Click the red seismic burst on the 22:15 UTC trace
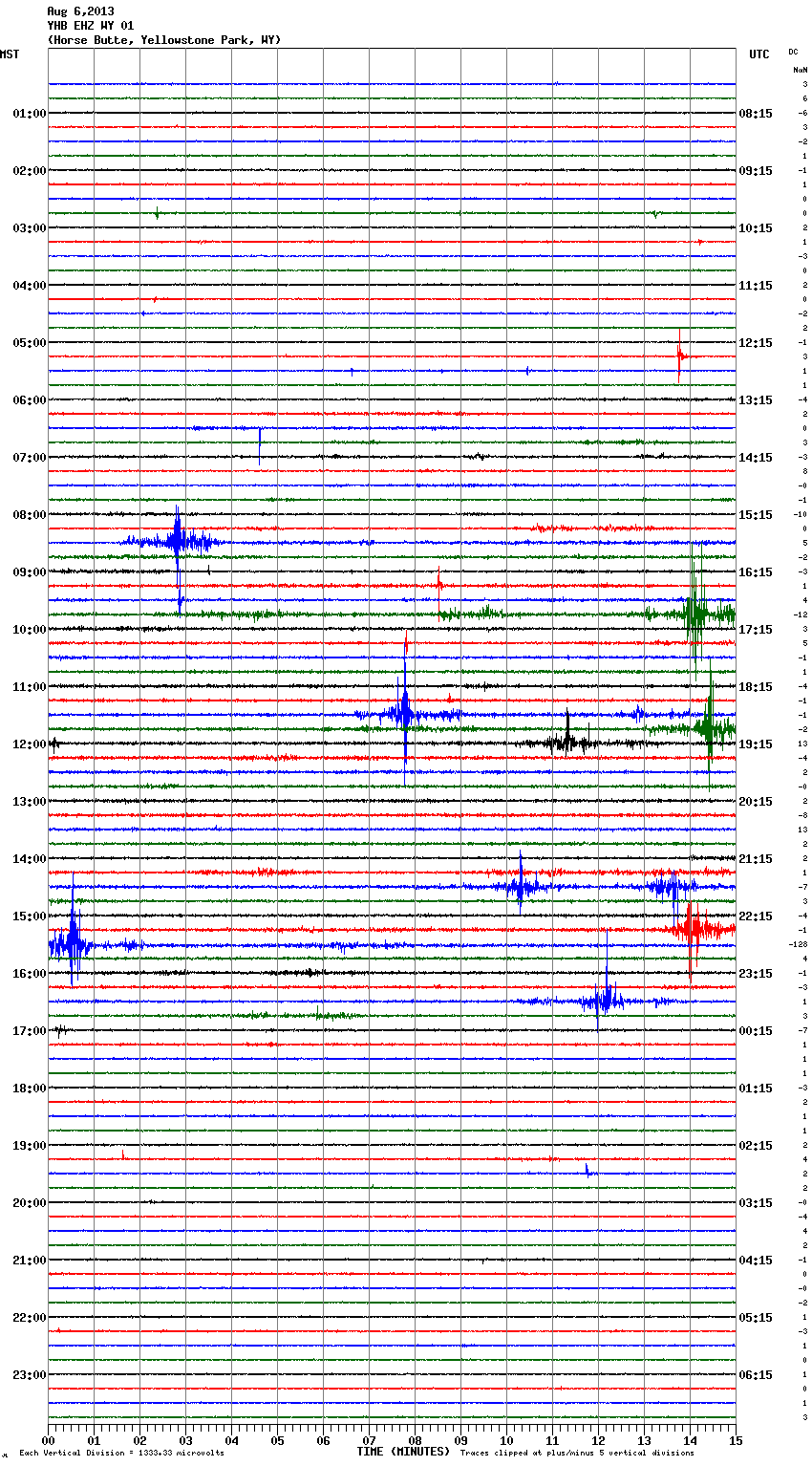This screenshot has height=1466, width=812. (x=694, y=928)
